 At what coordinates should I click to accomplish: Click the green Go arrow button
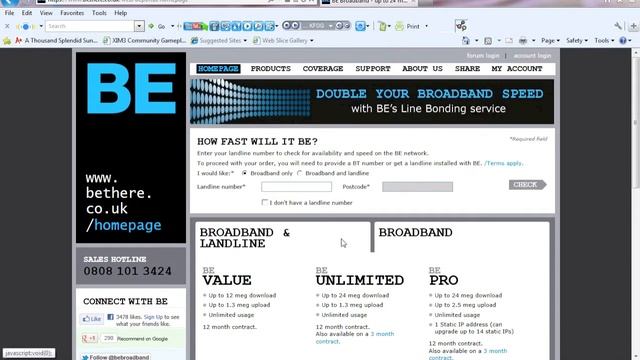(151, 26)
